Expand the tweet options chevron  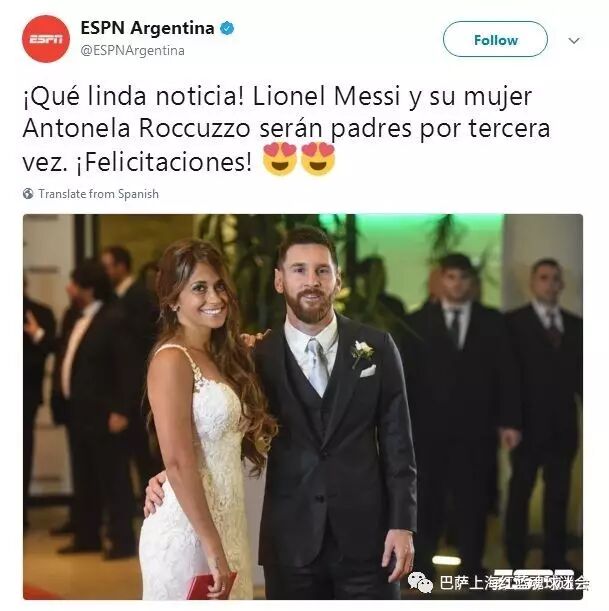[x=574, y=41]
